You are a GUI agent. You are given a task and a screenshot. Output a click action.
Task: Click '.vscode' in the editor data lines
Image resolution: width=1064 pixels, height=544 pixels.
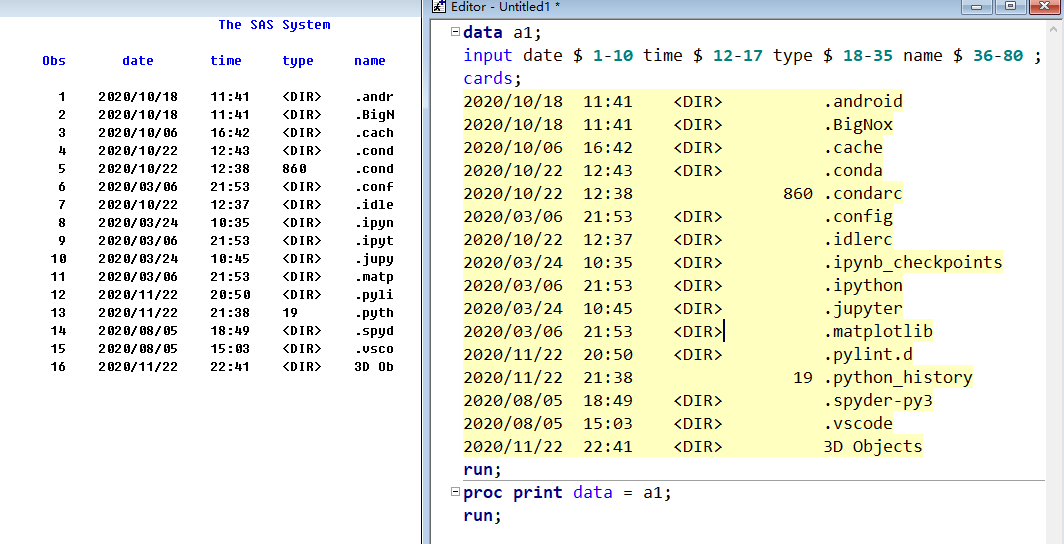click(x=858, y=424)
